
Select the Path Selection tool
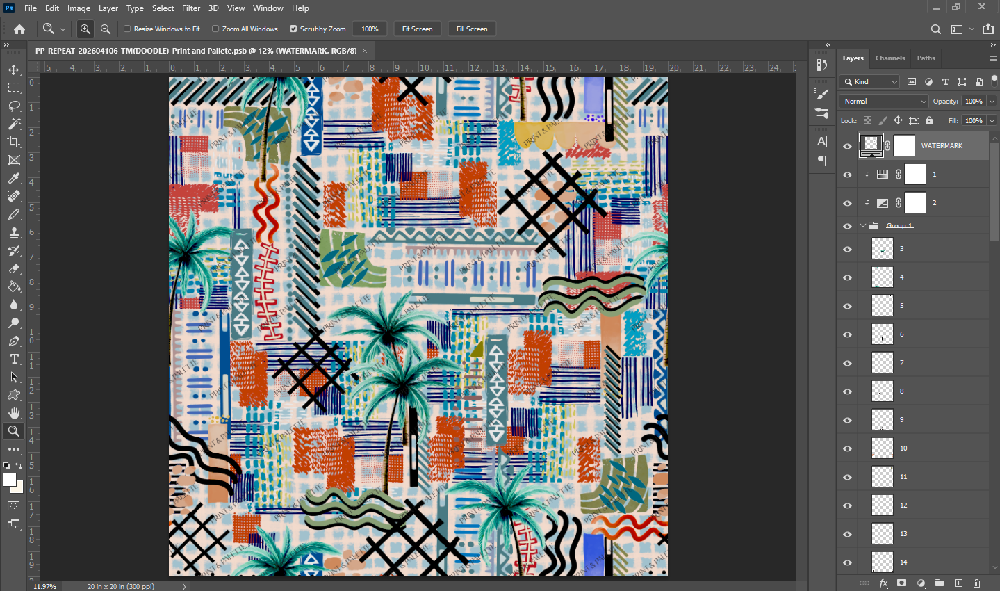tap(13, 377)
